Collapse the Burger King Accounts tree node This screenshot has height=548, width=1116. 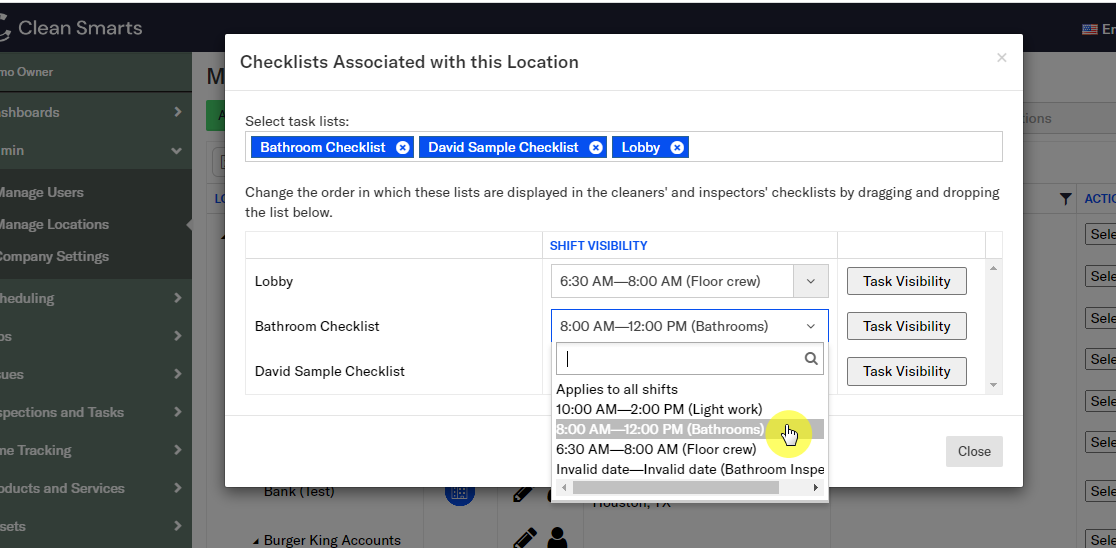(x=255, y=540)
